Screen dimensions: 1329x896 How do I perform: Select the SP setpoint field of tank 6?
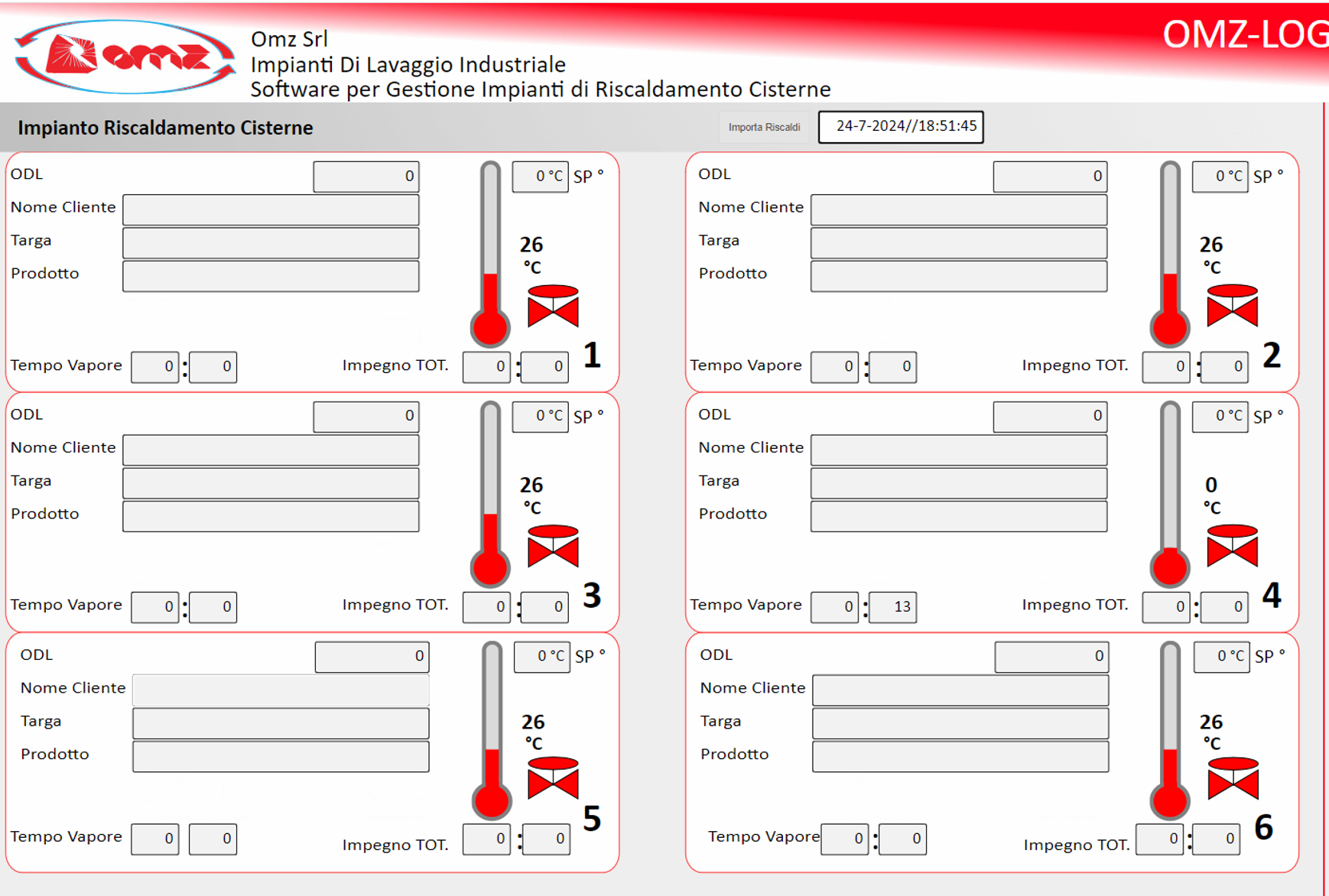[1221, 657]
